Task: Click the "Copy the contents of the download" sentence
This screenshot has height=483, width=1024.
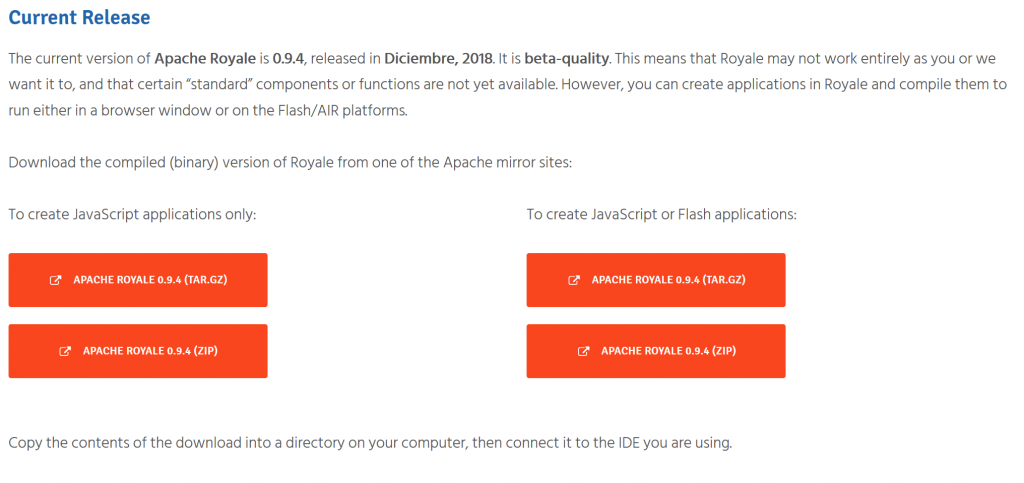Action: tap(370, 442)
